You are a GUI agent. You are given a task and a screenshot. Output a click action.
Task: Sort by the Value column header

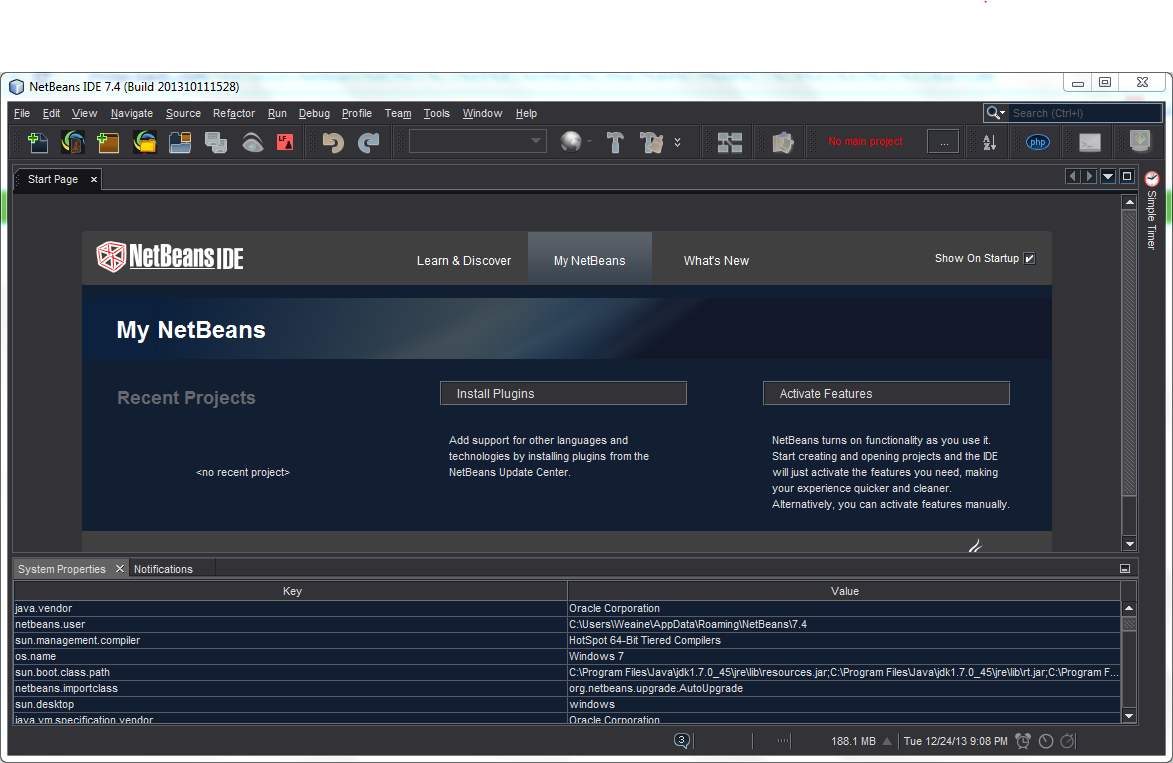(x=844, y=591)
